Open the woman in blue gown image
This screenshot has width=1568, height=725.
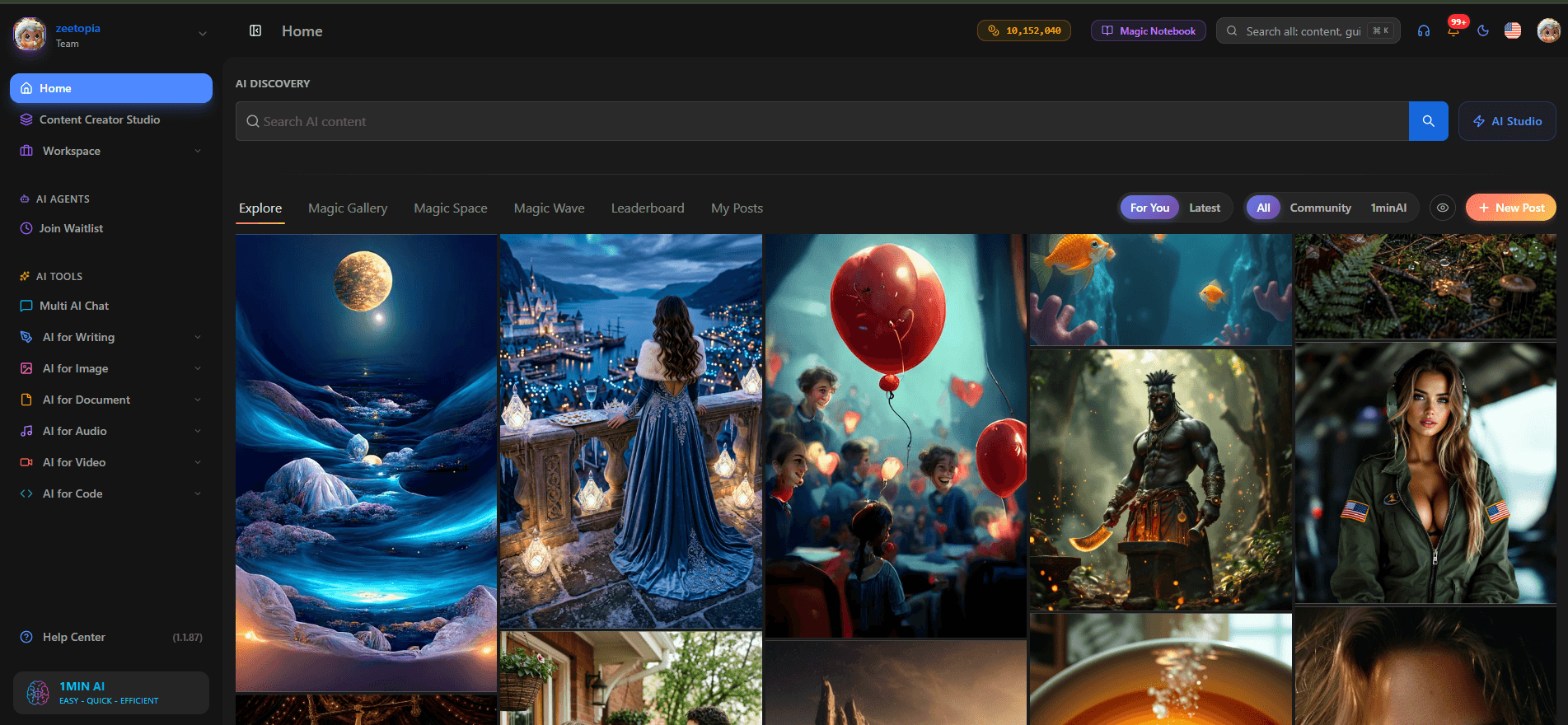pos(631,431)
